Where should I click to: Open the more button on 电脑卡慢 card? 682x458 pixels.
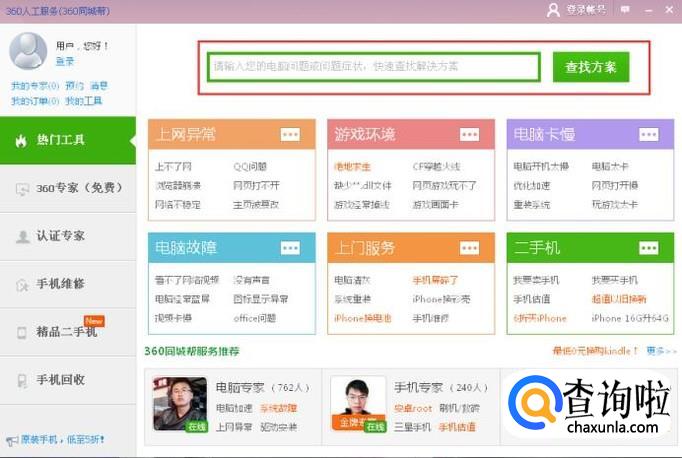(x=649, y=134)
